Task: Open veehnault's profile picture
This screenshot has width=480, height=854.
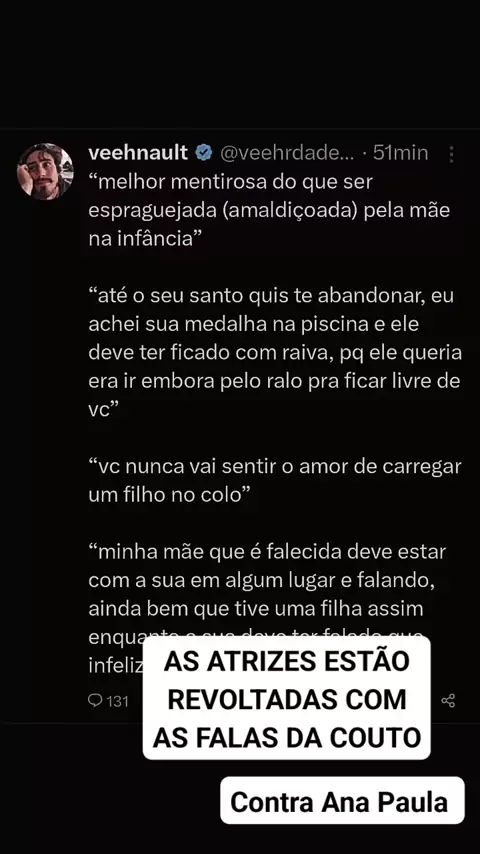Action: (45, 171)
